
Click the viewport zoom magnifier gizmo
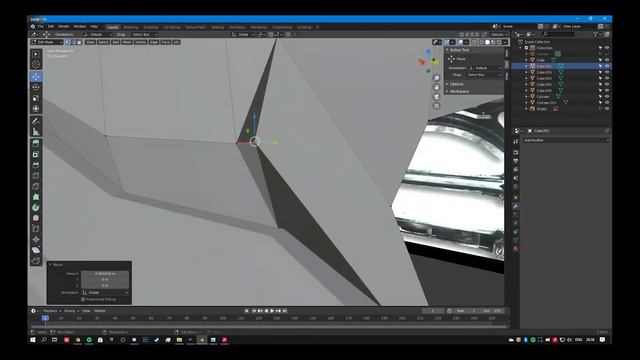click(x=436, y=78)
